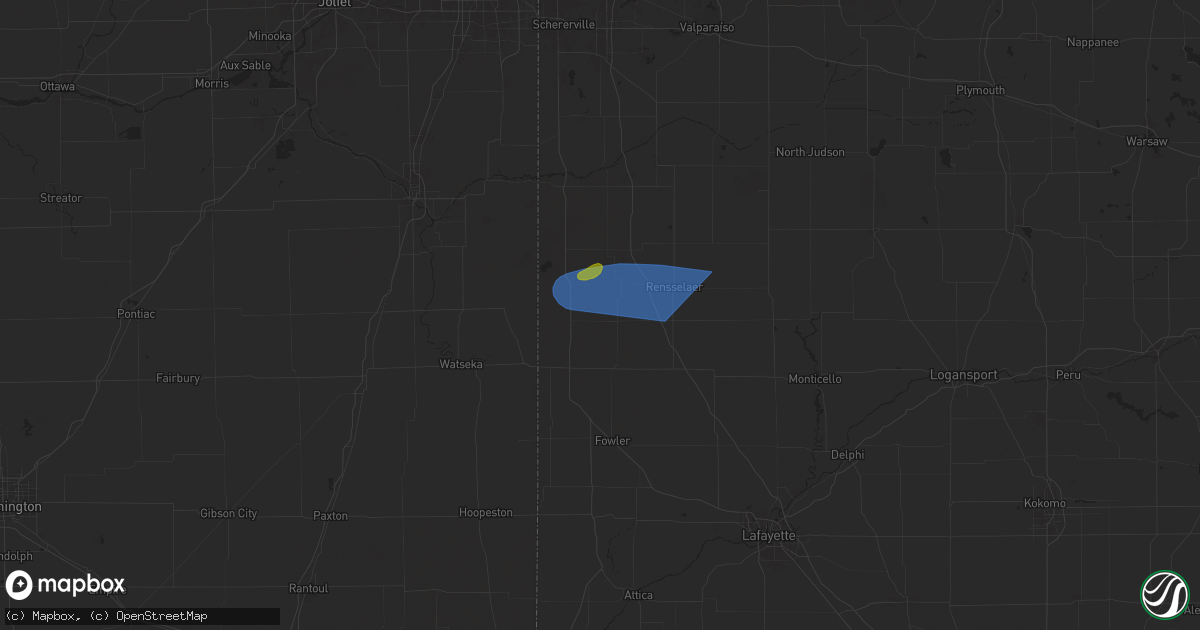Click the Aux Sable label
Viewport: 1200px width, 630px height.
[245, 65]
